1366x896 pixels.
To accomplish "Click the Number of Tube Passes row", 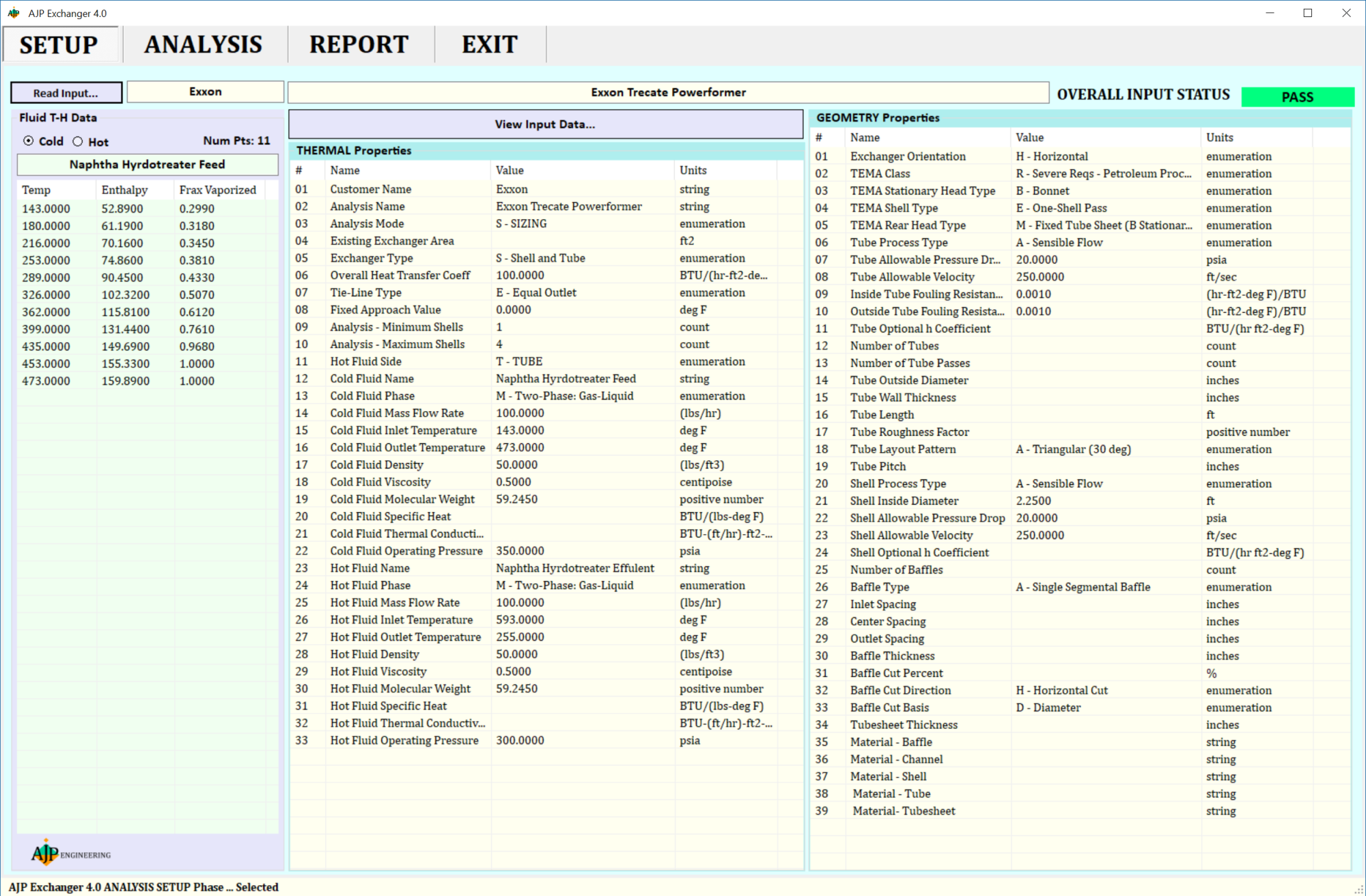I will tap(1081, 363).
